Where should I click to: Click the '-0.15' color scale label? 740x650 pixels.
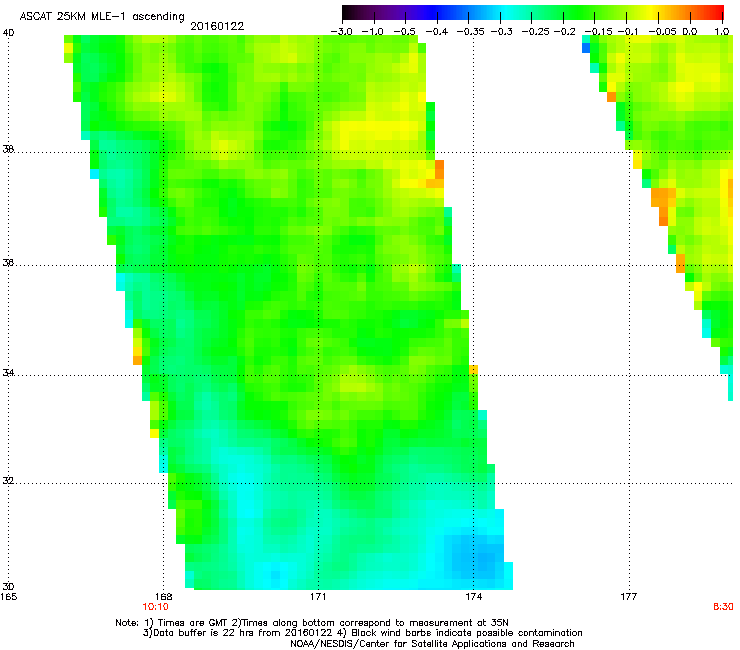pos(598,32)
